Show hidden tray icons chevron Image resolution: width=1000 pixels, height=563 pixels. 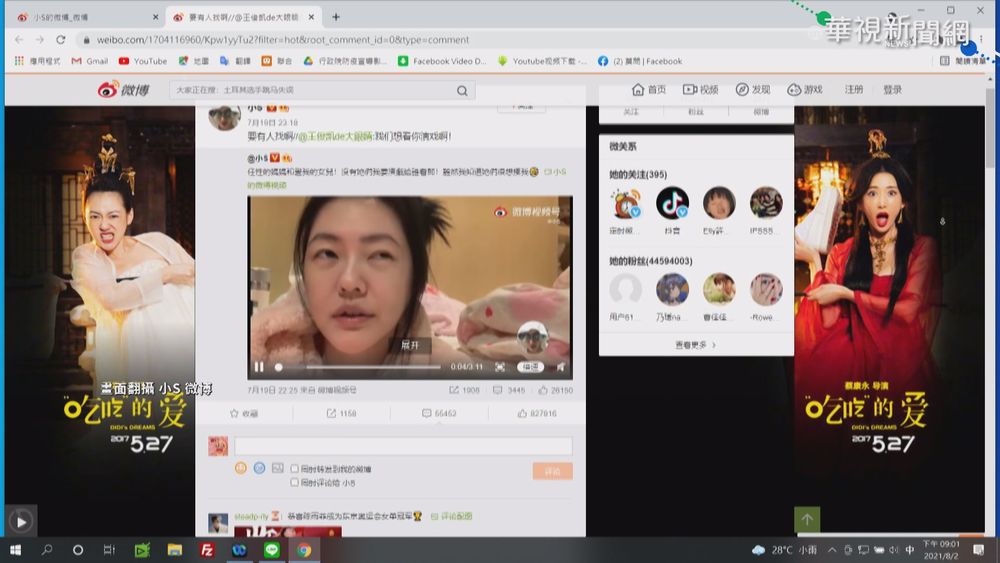click(832, 550)
